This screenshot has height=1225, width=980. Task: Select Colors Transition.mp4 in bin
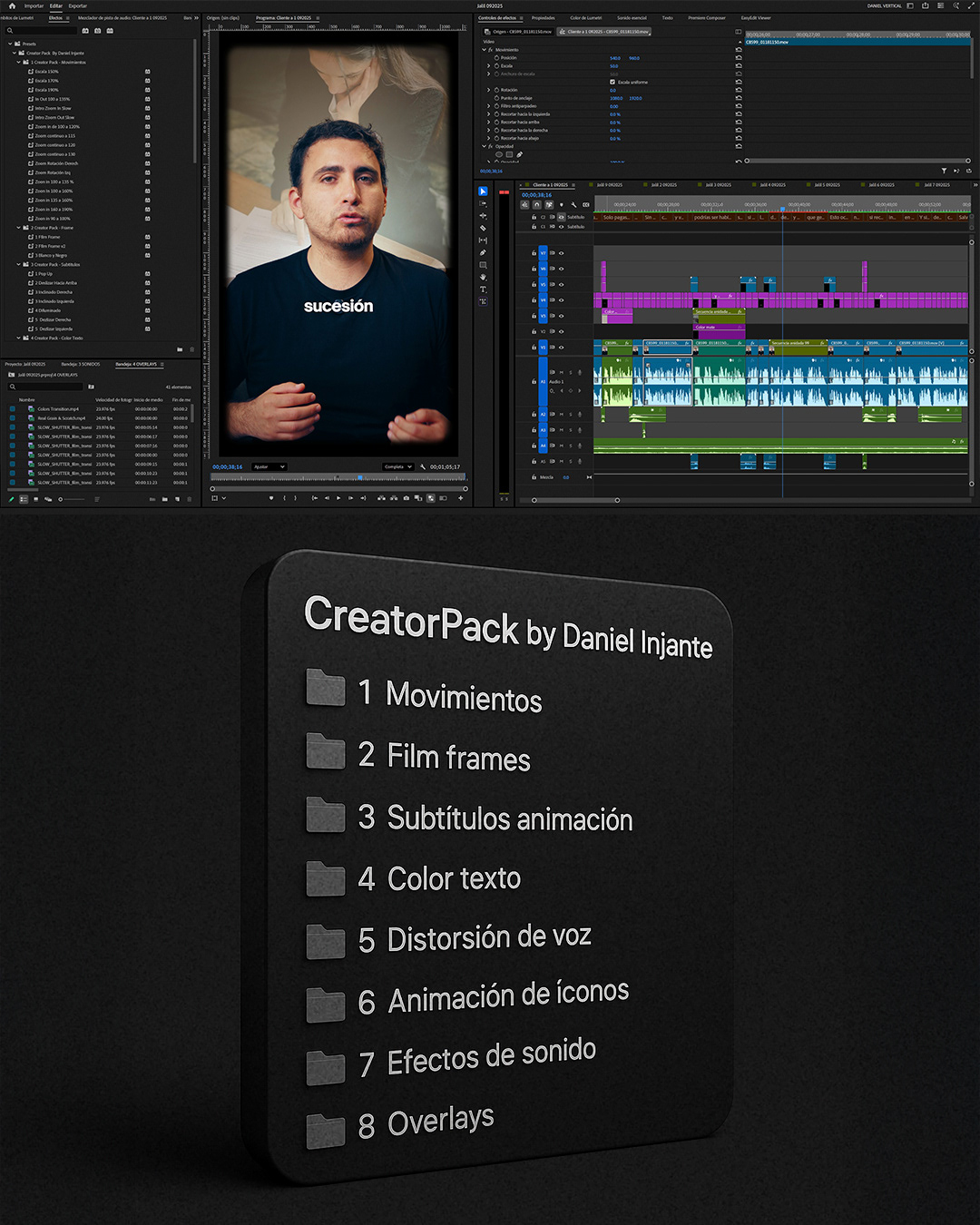coord(58,409)
